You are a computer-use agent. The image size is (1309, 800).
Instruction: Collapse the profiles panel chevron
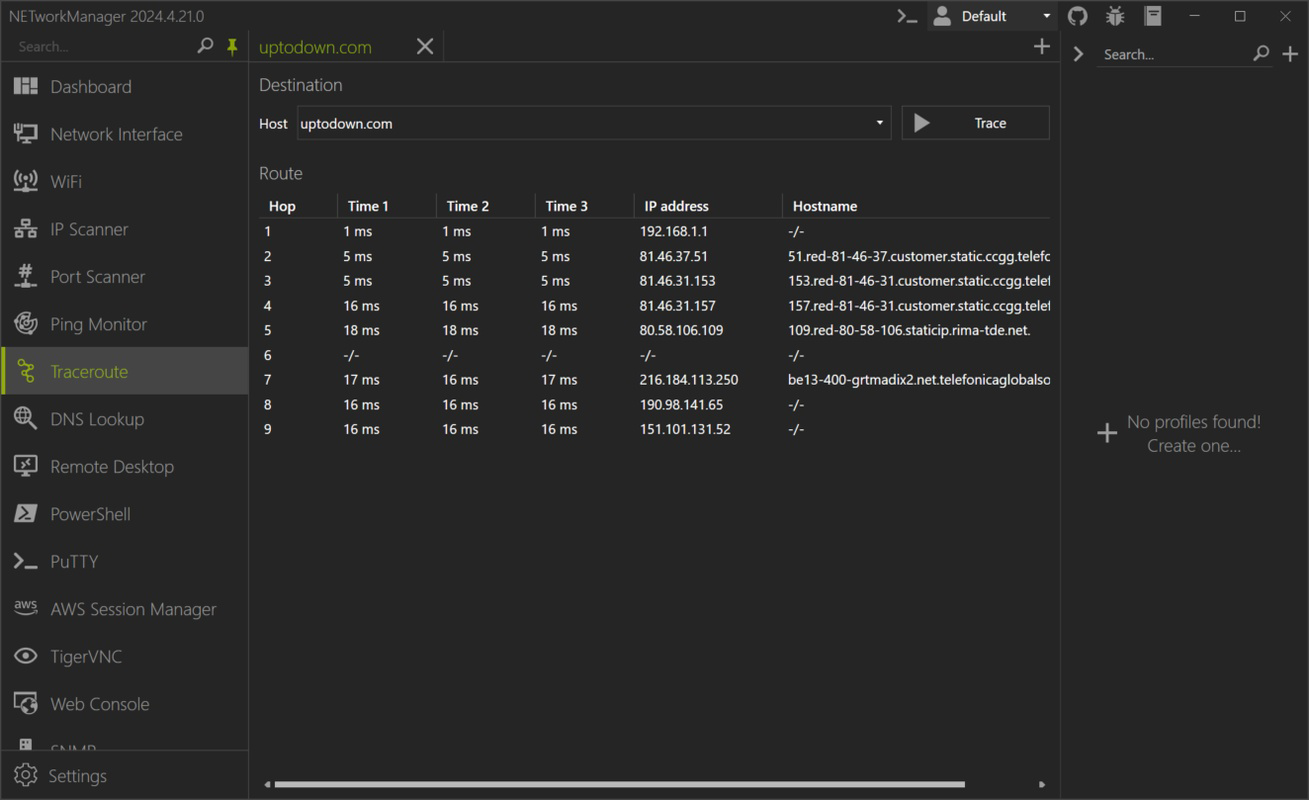[1078, 54]
